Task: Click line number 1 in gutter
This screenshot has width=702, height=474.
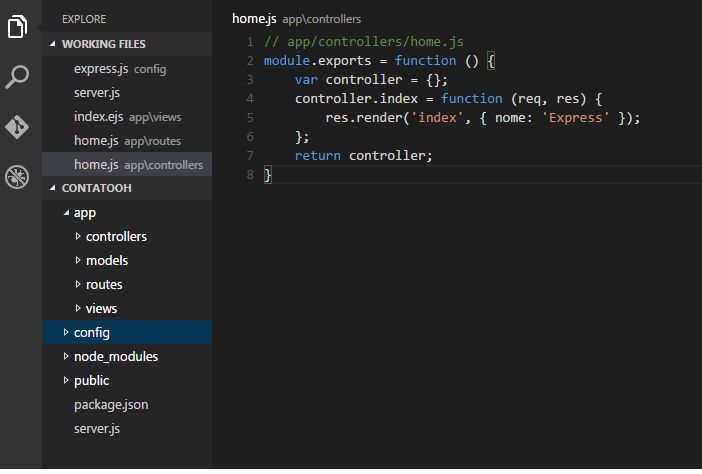Action: (250, 42)
